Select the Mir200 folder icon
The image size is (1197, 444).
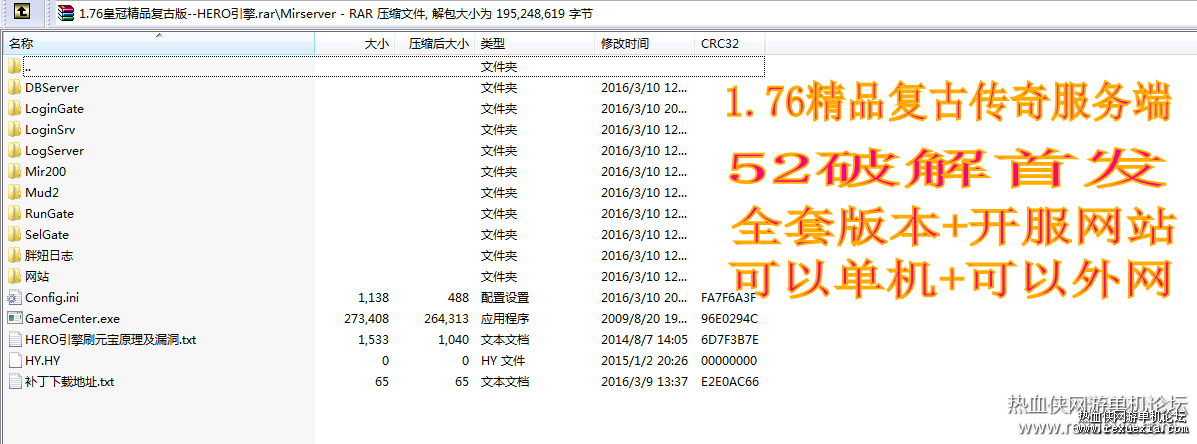click(x=15, y=171)
